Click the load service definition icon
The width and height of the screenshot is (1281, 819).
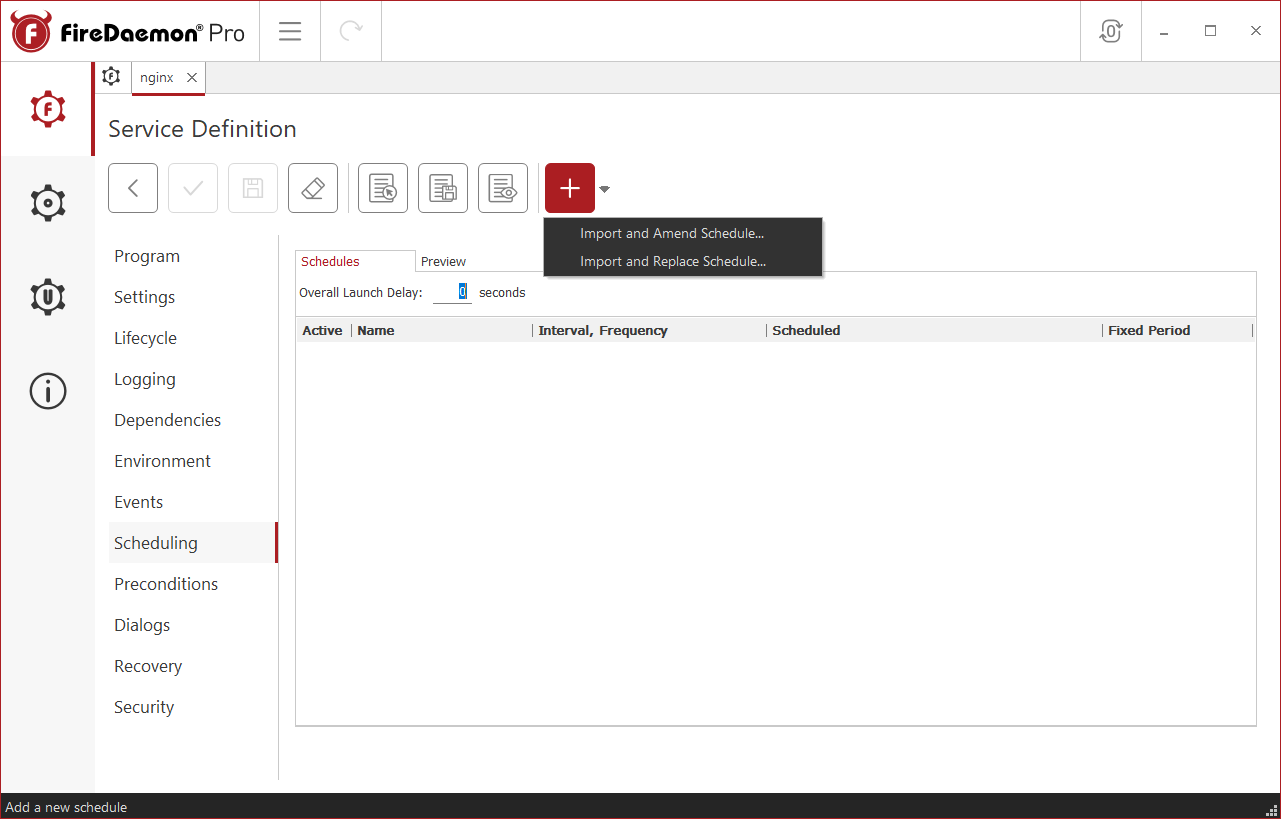click(x=383, y=188)
